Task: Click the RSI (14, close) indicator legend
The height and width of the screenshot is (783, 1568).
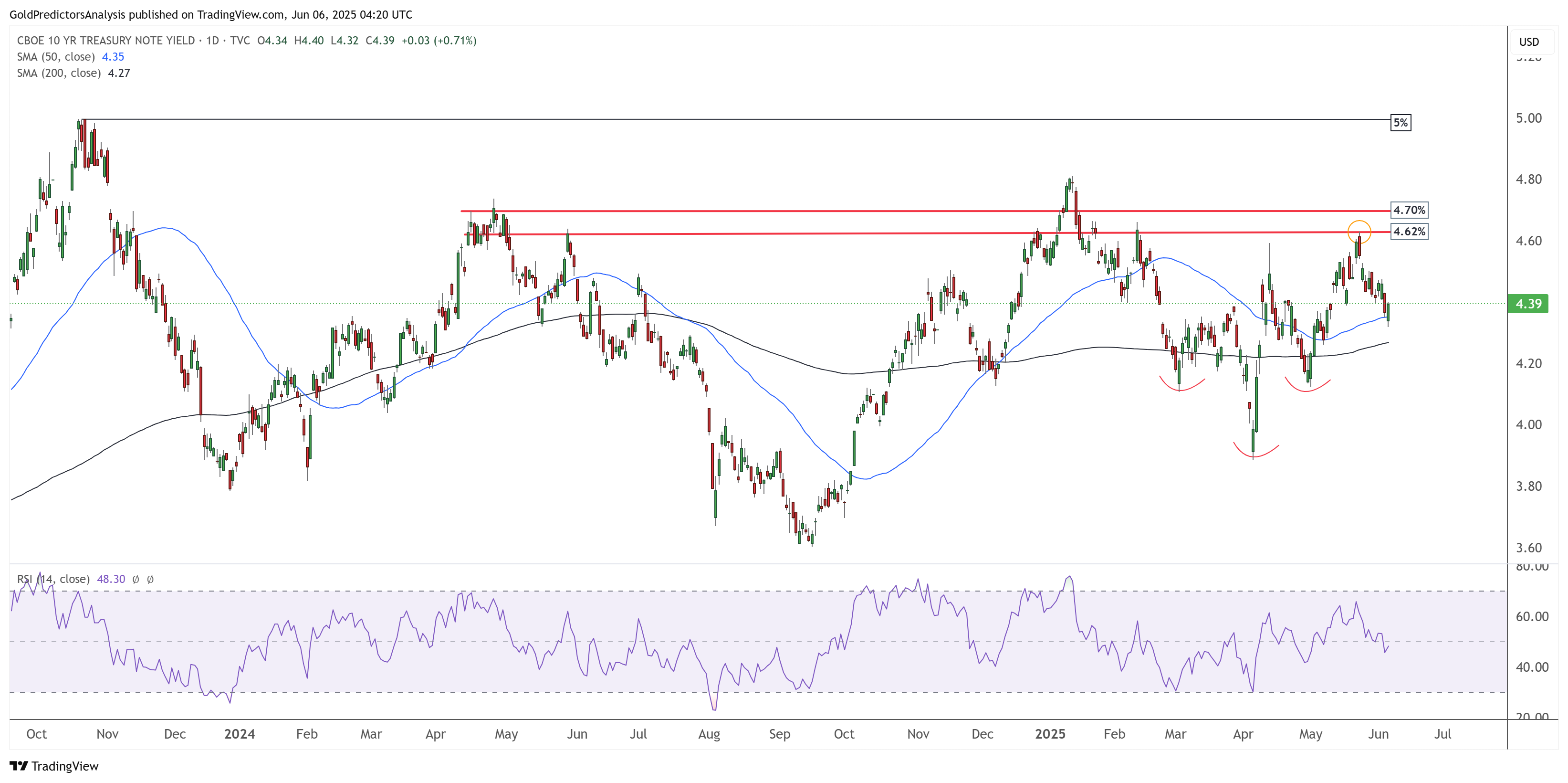Action: [53, 579]
